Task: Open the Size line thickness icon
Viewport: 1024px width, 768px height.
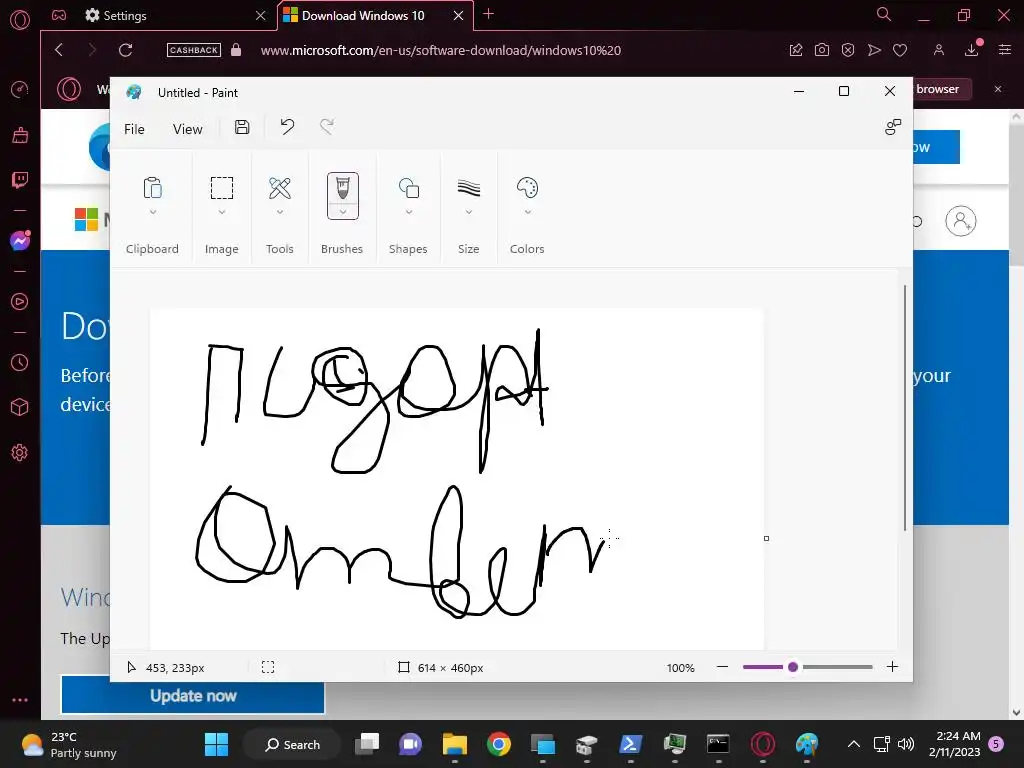Action: tap(468, 188)
